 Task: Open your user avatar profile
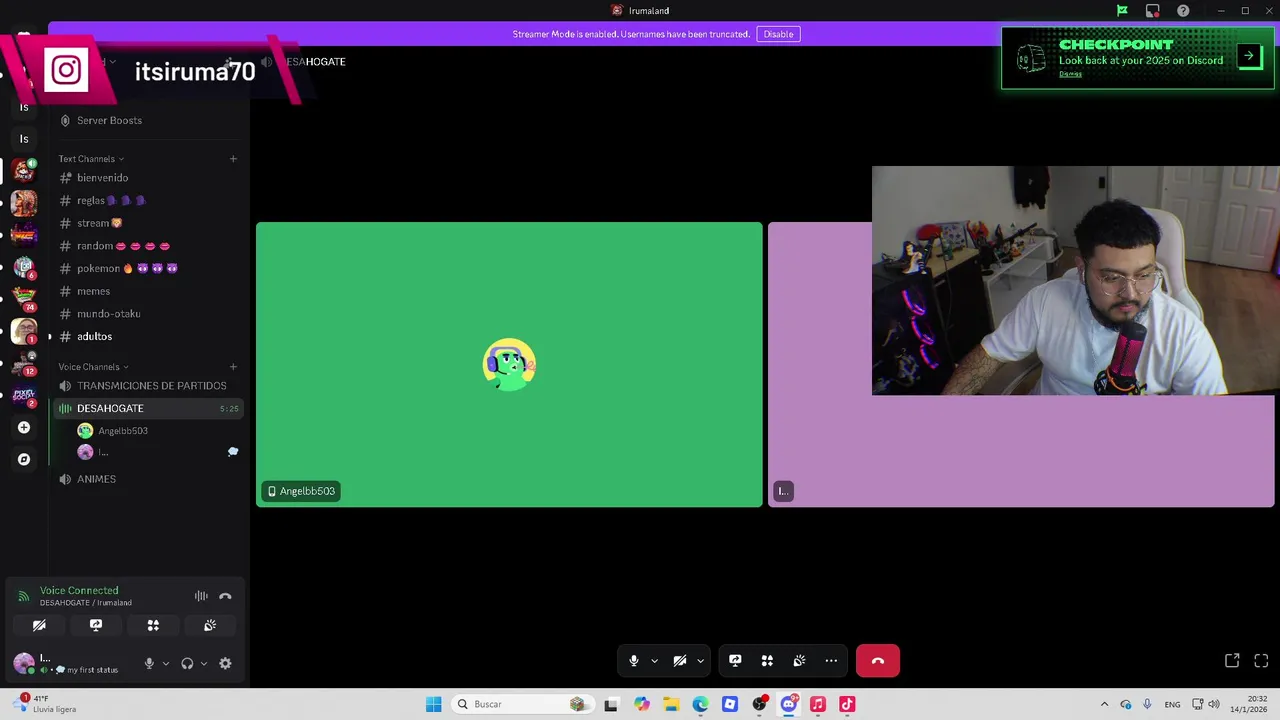coord(23,662)
